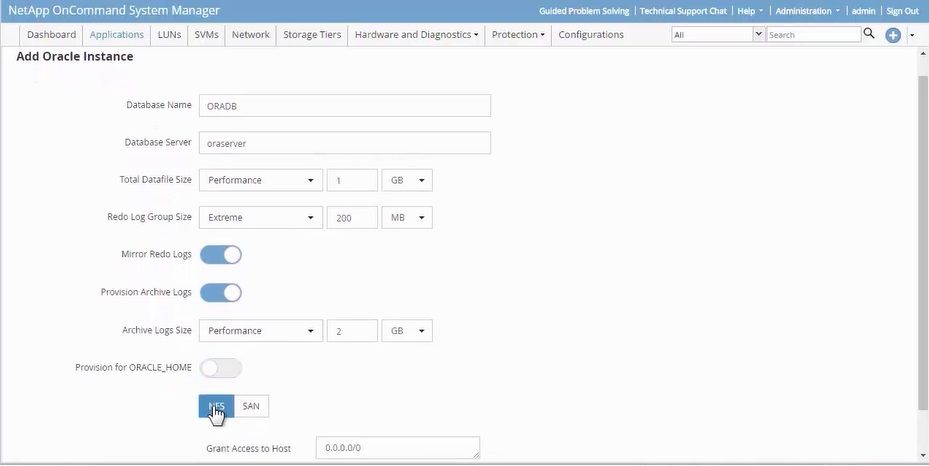Click the top Search box
Image resolution: width=929 pixels, height=466 pixels.
coord(813,34)
